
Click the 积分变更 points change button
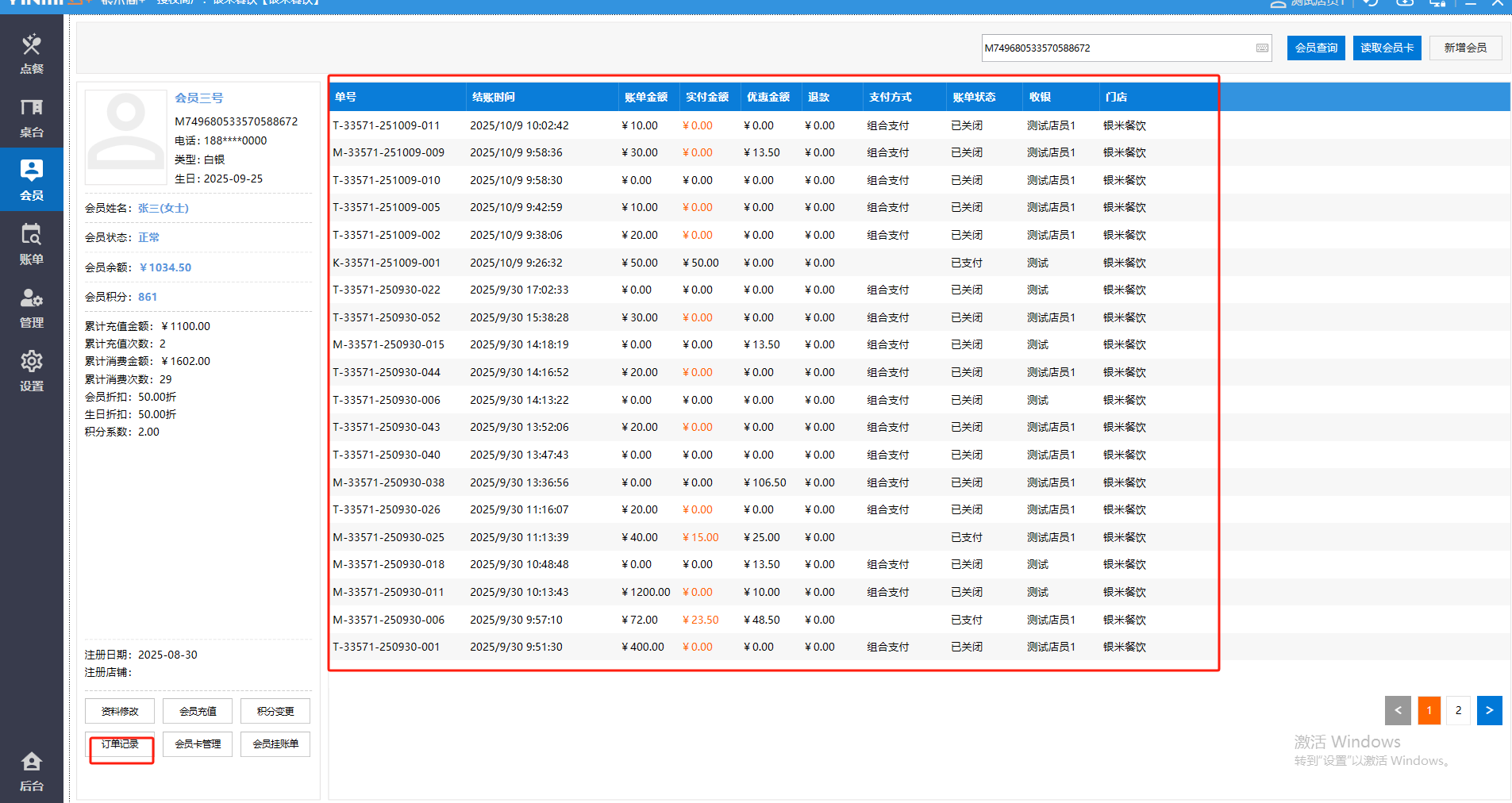coord(275,712)
